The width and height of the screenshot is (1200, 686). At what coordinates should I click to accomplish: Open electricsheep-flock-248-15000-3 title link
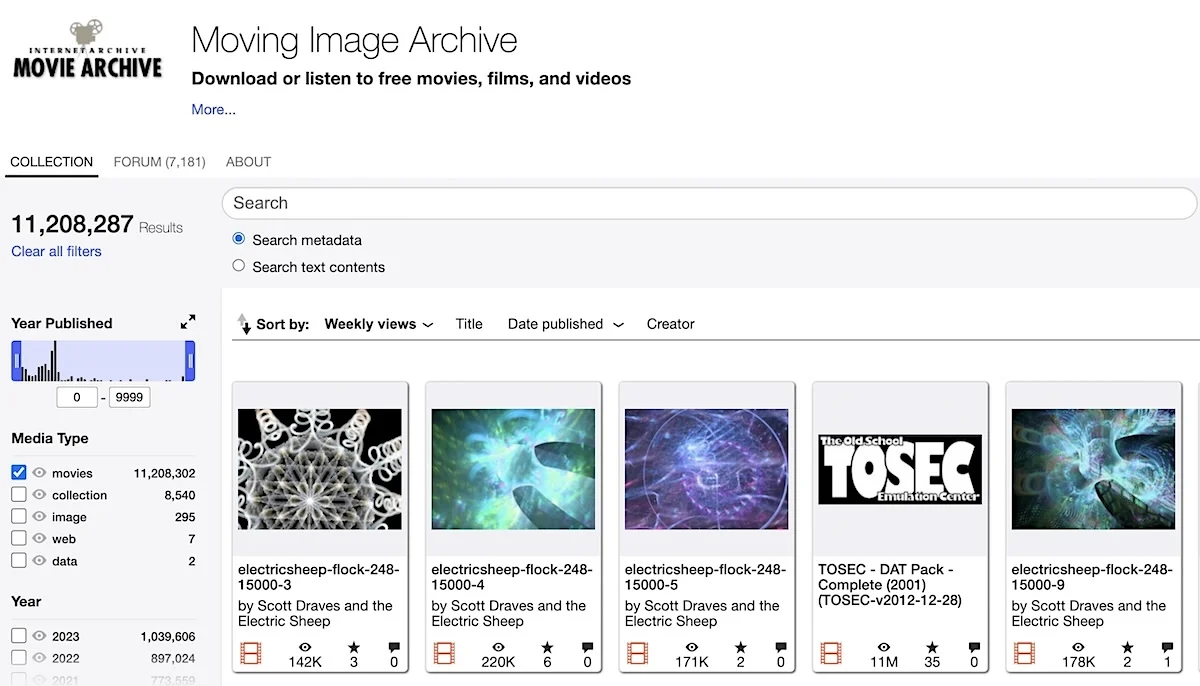319,577
